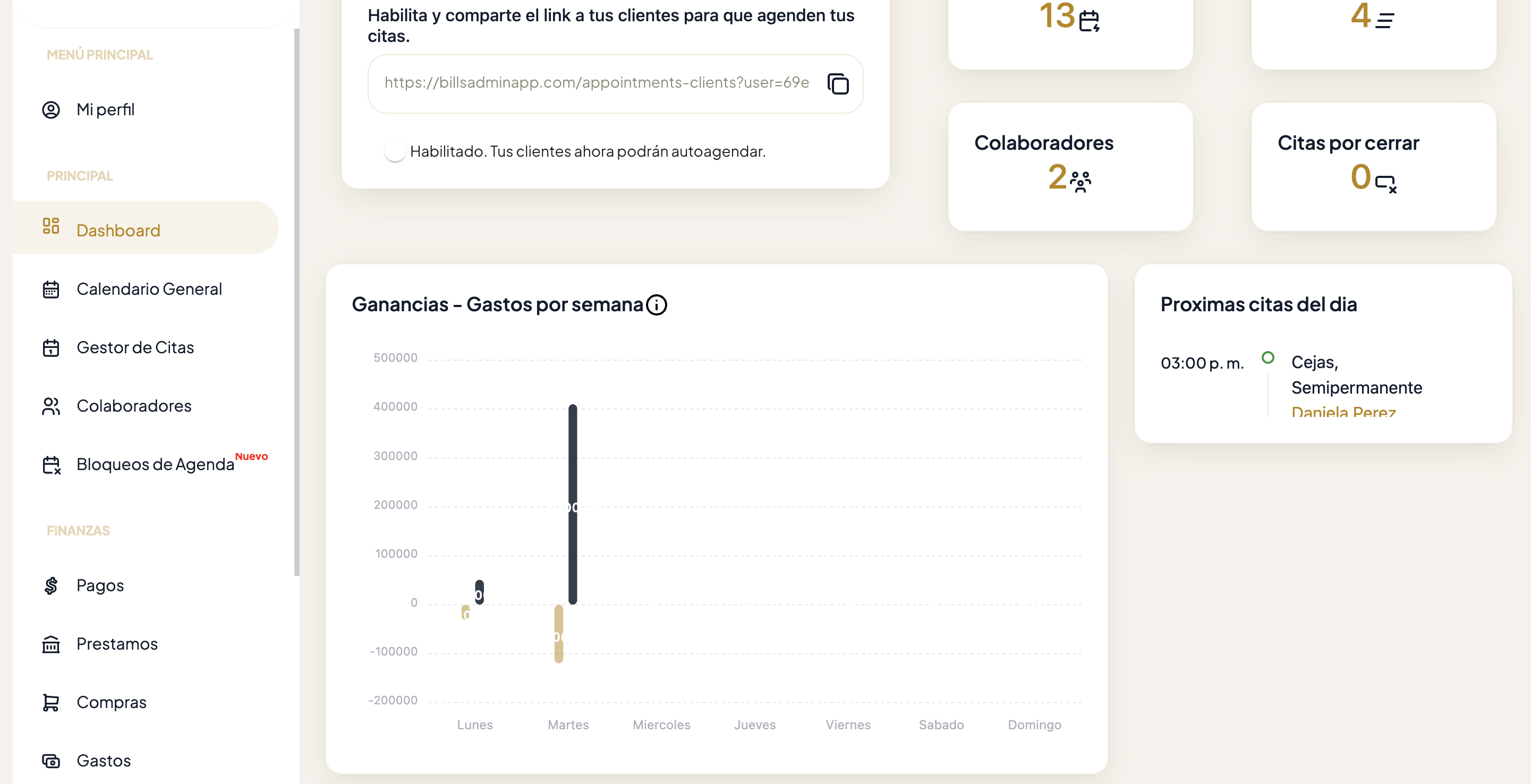Click the Pagos dollar icon

(51, 585)
